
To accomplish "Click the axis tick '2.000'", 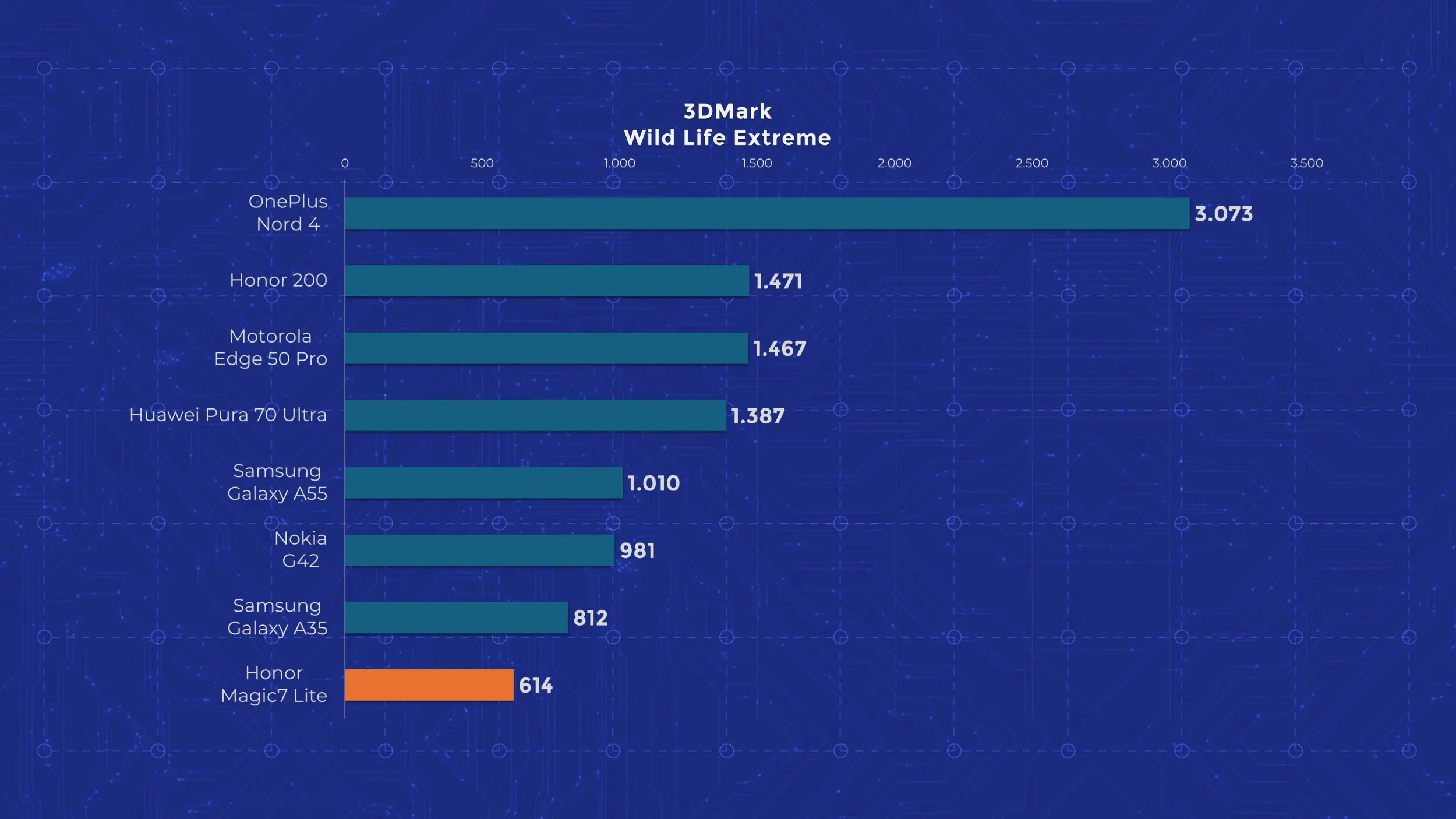I will point(895,163).
